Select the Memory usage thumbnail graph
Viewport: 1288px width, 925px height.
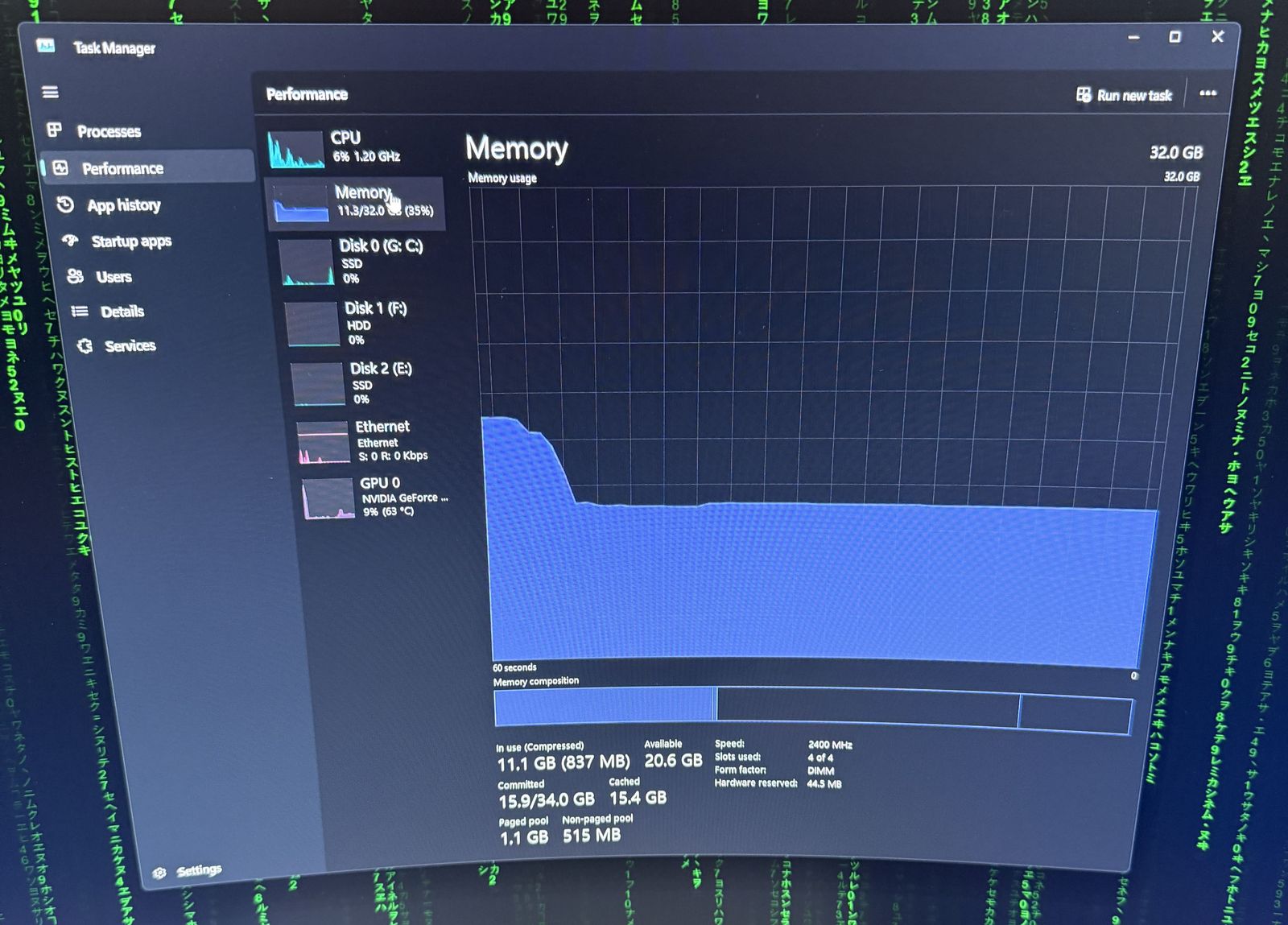tap(301, 204)
